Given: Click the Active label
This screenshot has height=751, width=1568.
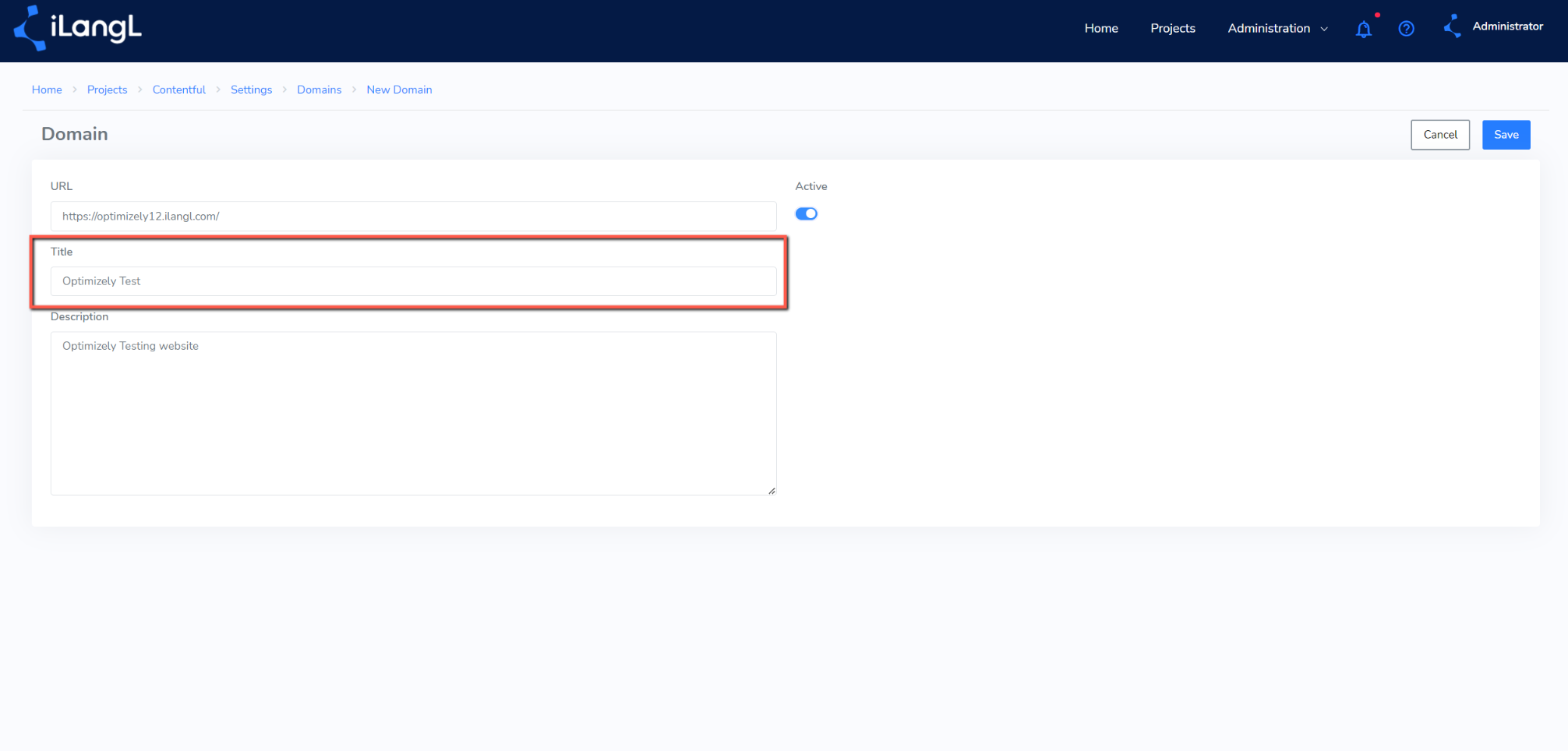Looking at the screenshot, I should pos(811,186).
